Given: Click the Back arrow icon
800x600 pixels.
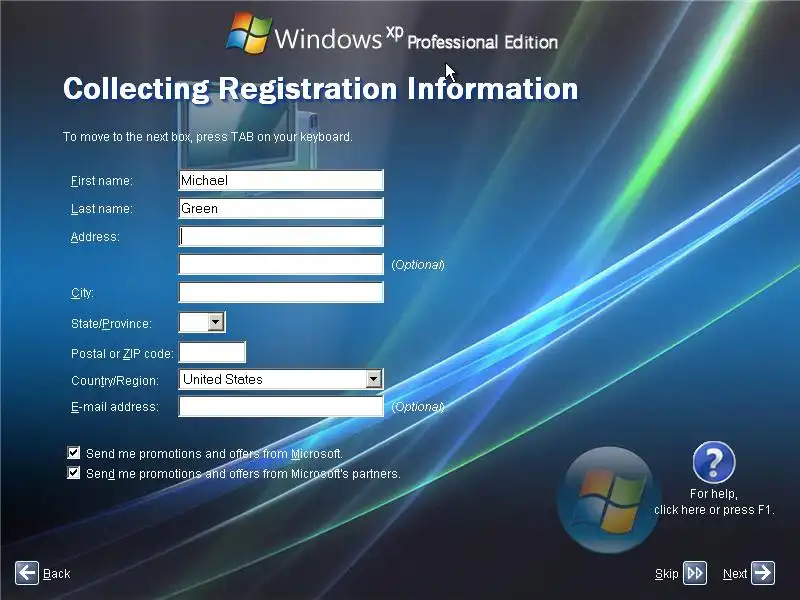Looking at the screenshot, I should (27, 573).
